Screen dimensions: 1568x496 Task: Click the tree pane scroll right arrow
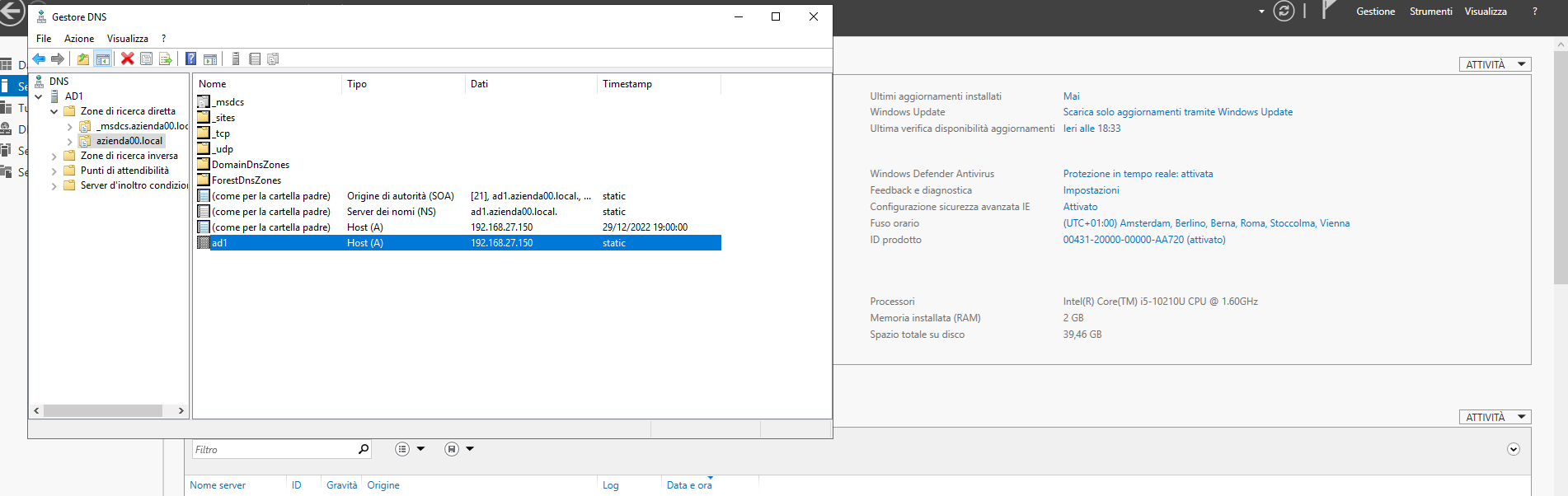[181, 410]
